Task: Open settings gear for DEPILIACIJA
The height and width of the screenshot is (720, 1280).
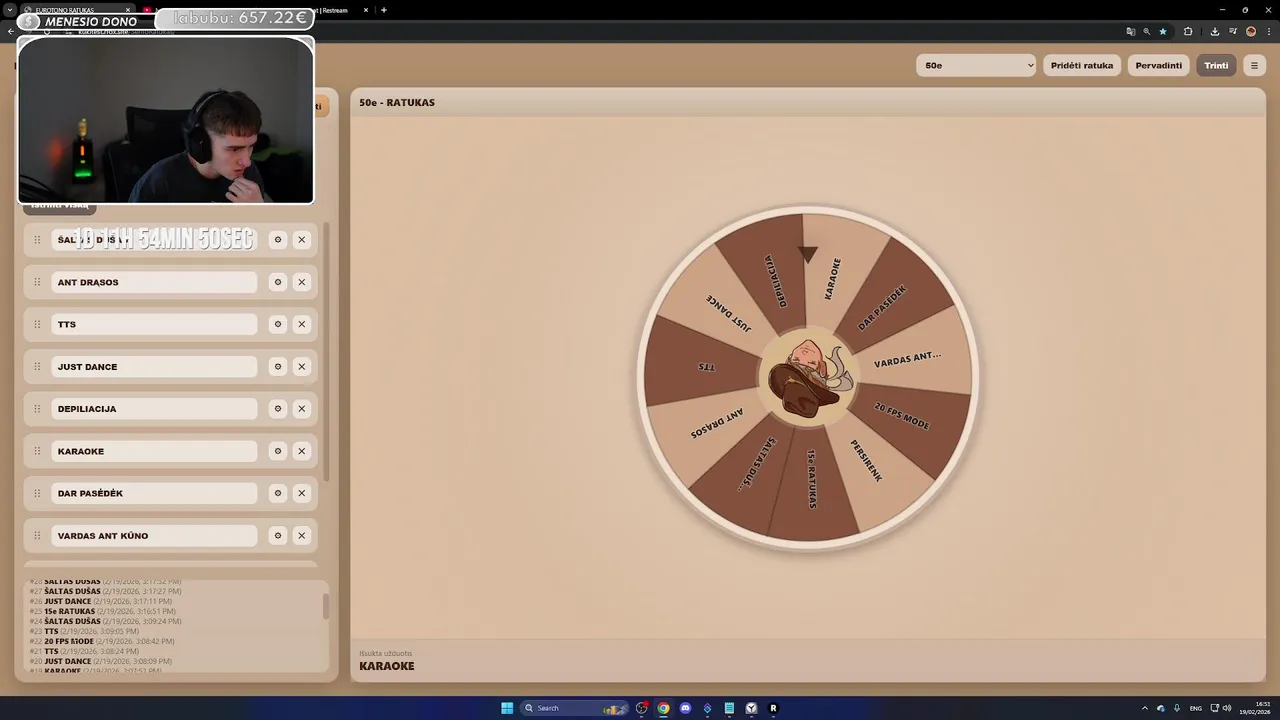Action: tap(278, 409)
